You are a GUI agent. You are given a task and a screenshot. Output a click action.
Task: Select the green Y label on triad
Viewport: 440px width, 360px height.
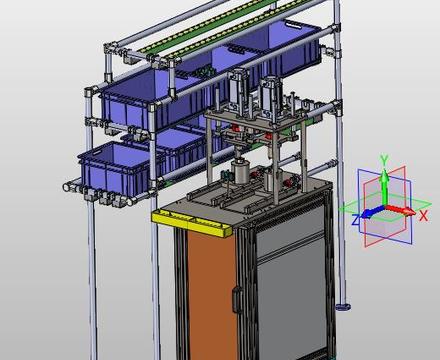point(384,160)
